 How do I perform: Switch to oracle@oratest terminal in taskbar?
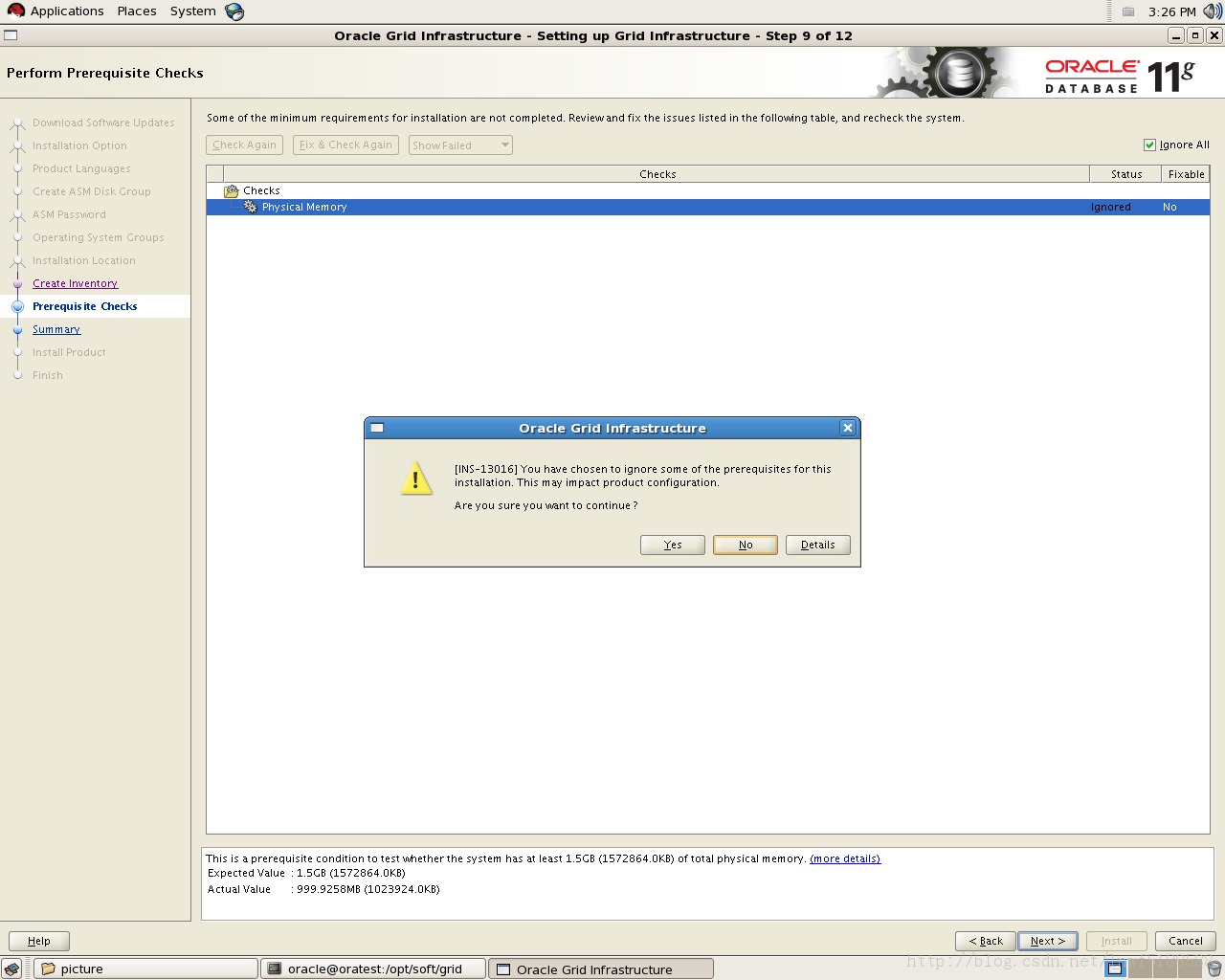373,969
